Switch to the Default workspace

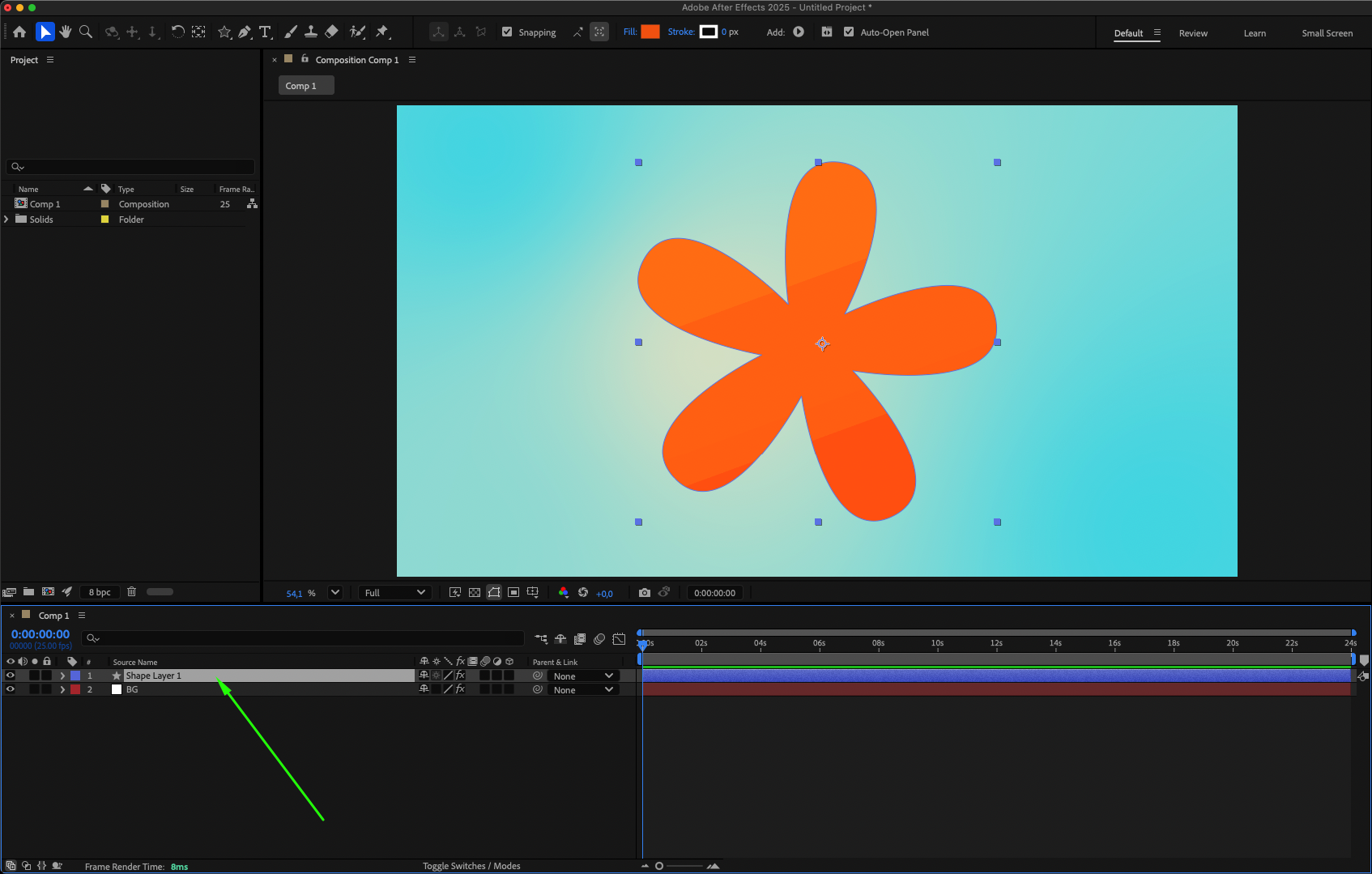coord(1128,33)
